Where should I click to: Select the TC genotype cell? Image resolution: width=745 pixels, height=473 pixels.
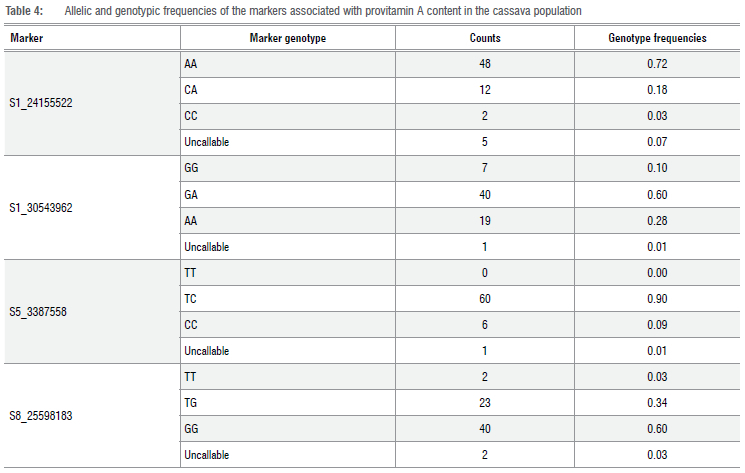click(x=190, y=299)
